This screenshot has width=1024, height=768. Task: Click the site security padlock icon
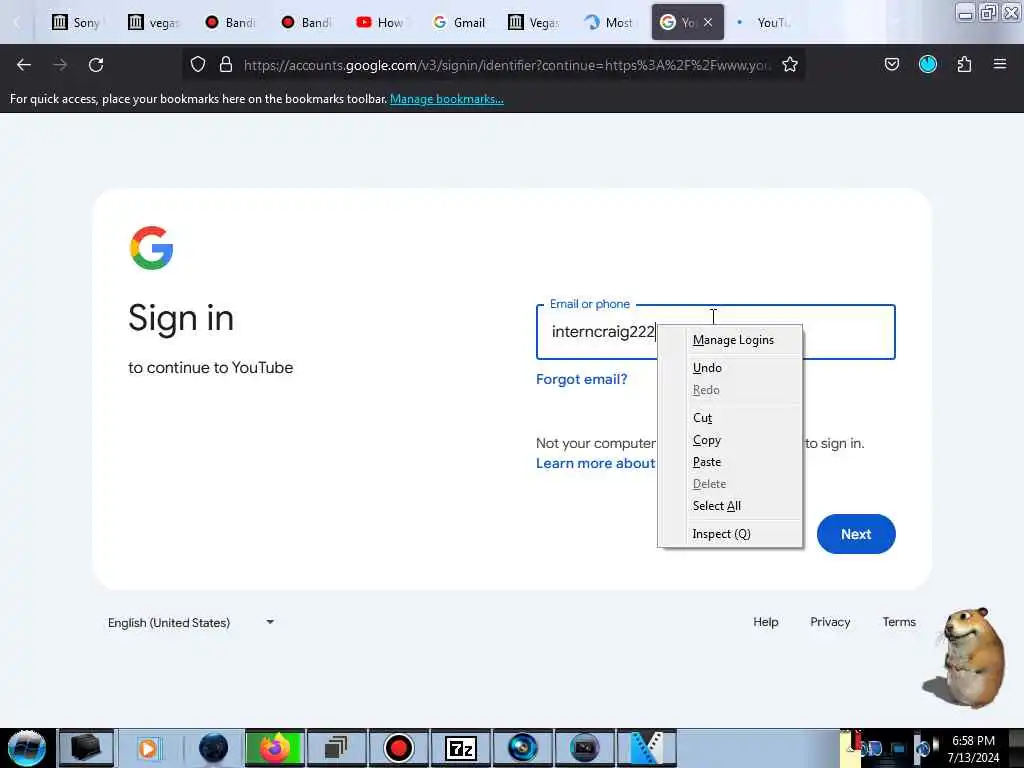pyautogui.click(x=226, y=64)
